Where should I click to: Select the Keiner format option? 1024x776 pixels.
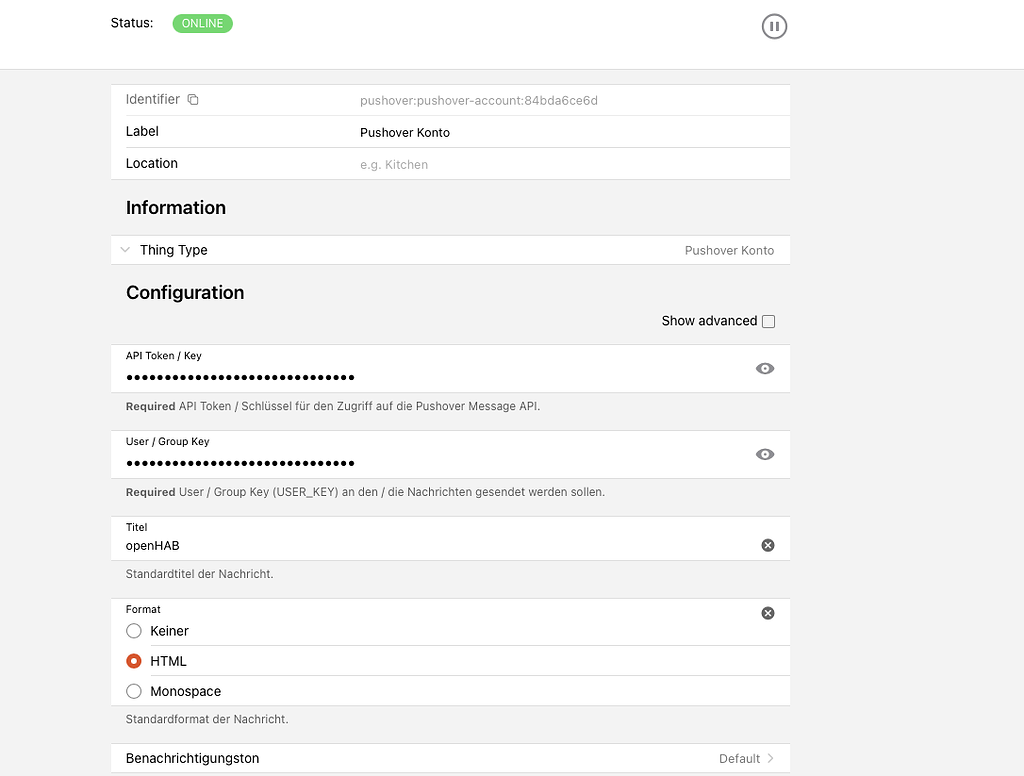[134, 631]
